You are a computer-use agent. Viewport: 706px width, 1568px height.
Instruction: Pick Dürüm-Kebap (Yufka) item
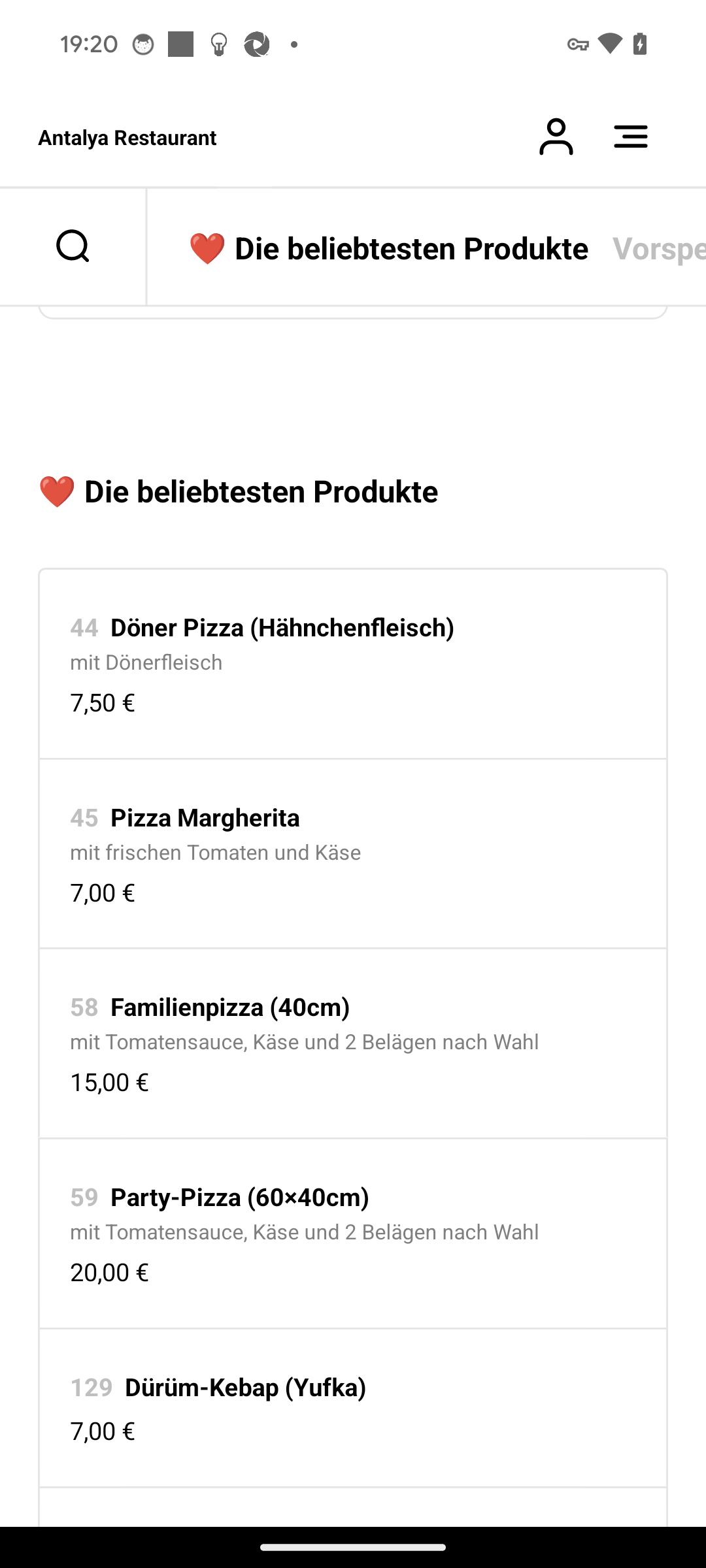point(353,1408)
